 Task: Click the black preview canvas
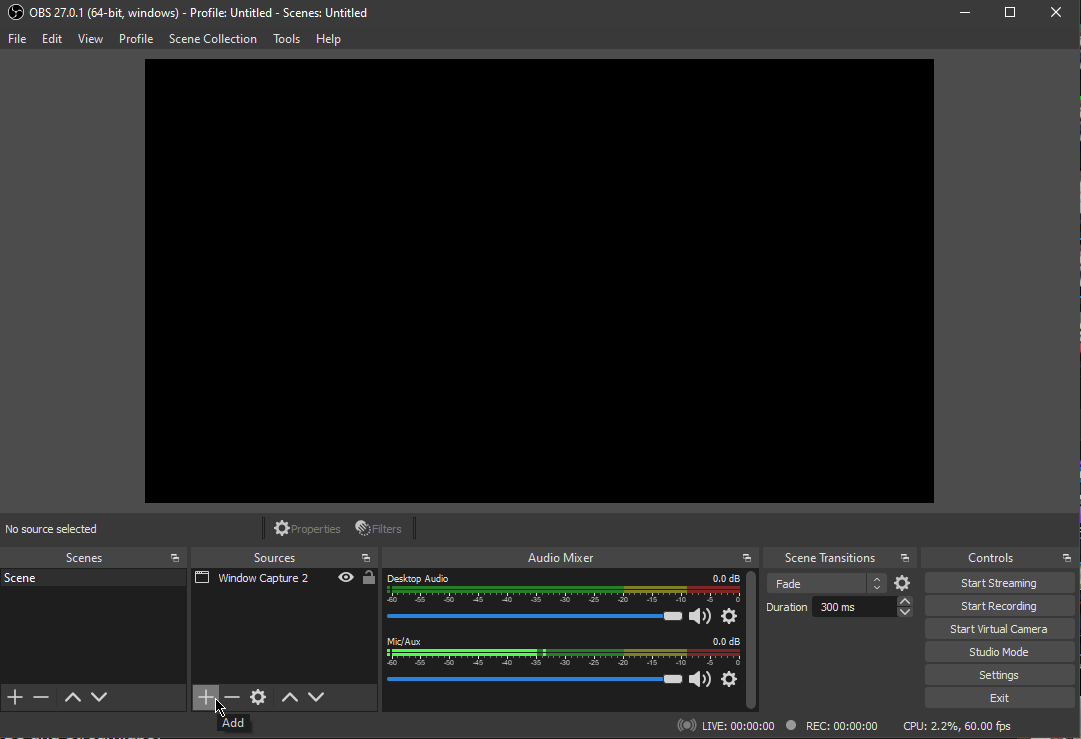click(539, 281)
